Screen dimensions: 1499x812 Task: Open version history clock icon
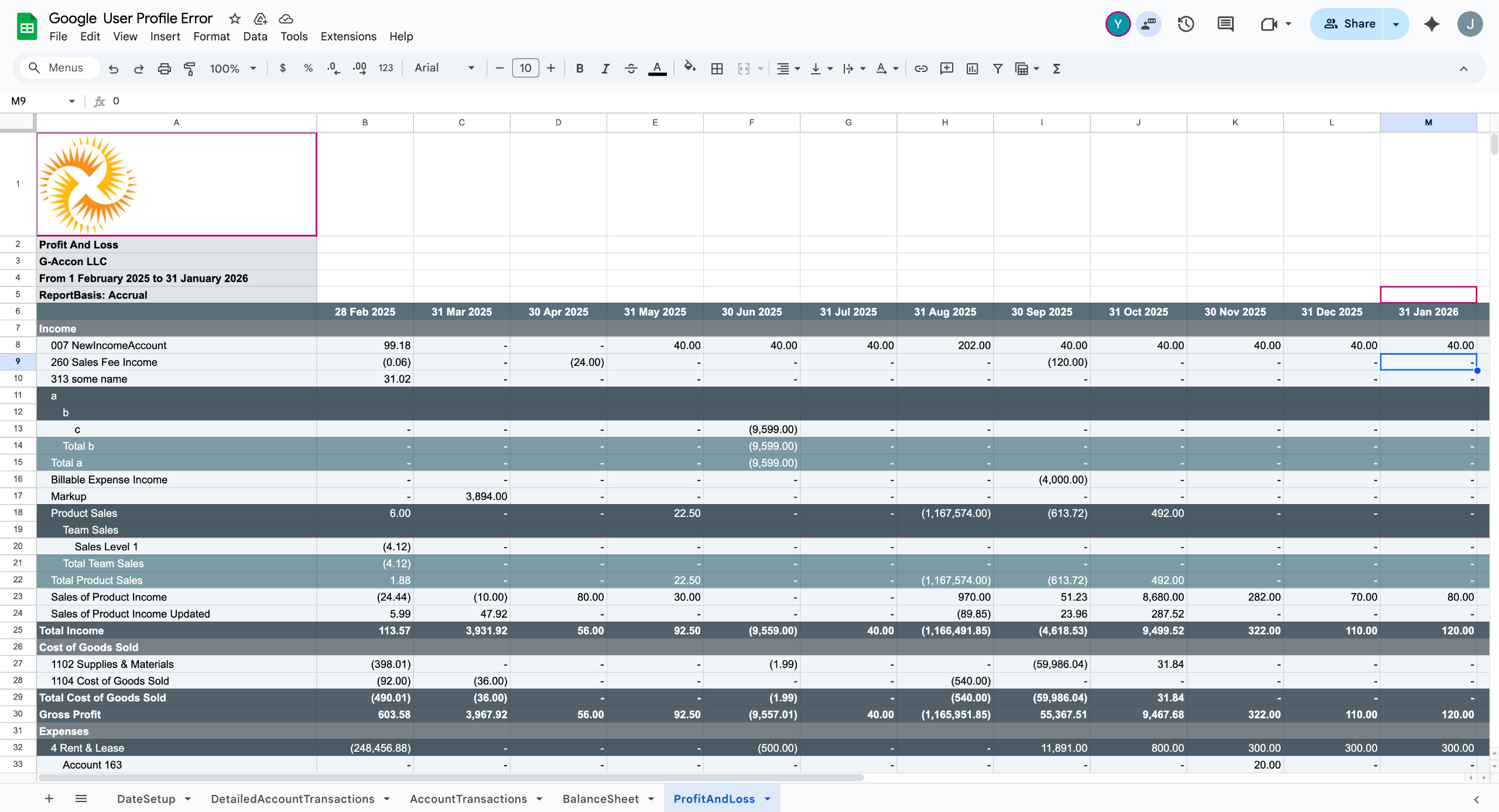point(1186,24)
